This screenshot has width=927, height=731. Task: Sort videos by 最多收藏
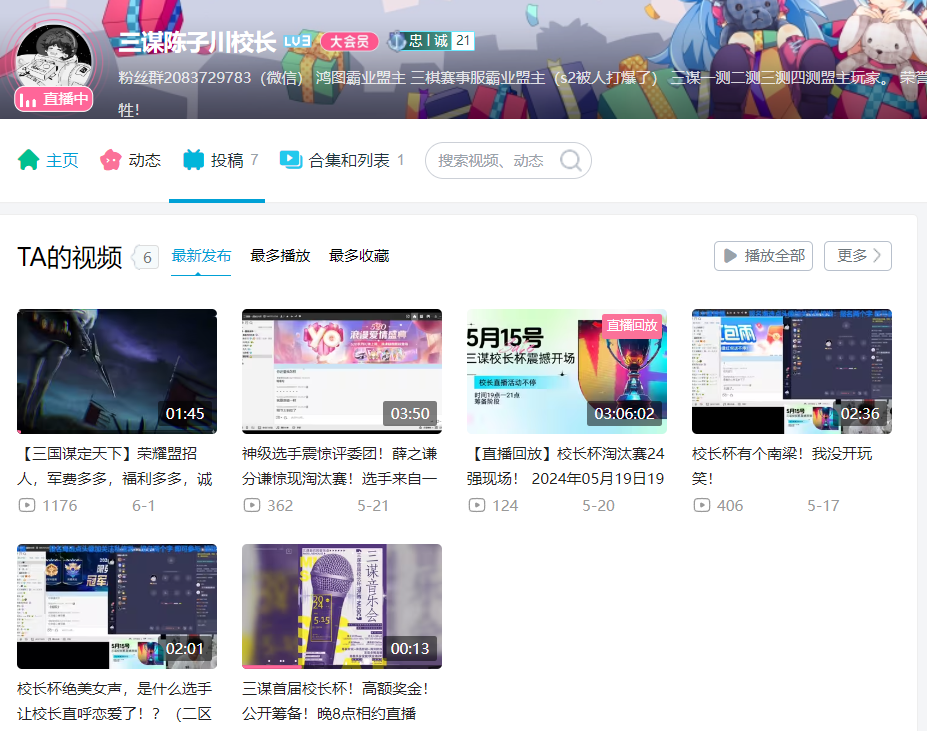[x=359, y=256]
